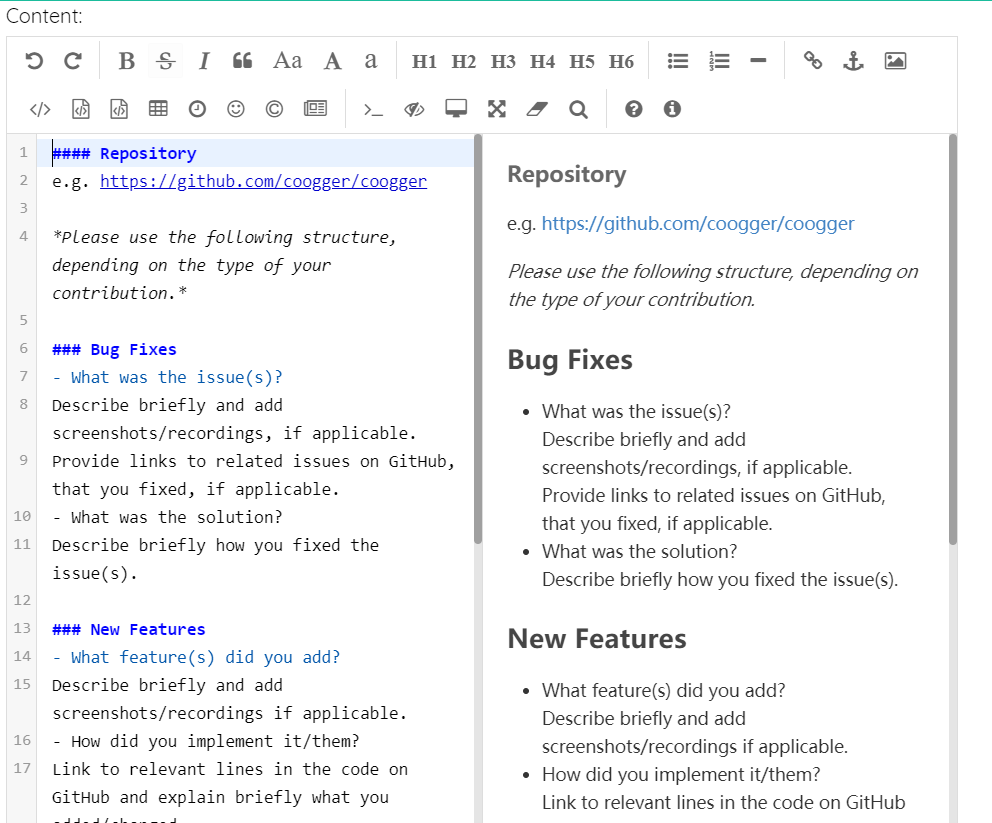992x823 pixels.
Task: Toggle the live preview pane
Action: click(414, 109)
